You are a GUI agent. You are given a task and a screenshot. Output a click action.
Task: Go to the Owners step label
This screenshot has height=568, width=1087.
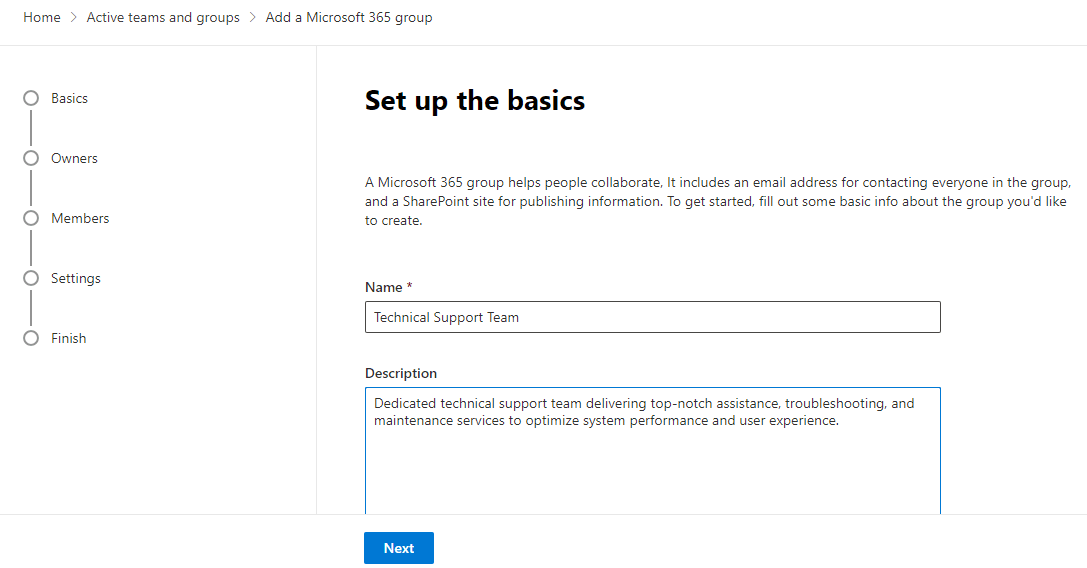[x=75, y=158]
